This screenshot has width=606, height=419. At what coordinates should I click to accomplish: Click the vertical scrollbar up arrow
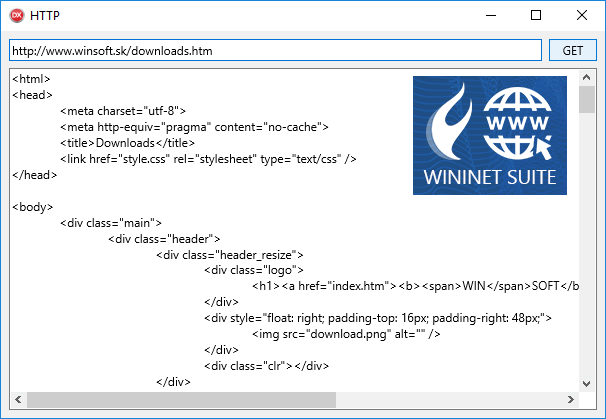(x=586, y=77)
